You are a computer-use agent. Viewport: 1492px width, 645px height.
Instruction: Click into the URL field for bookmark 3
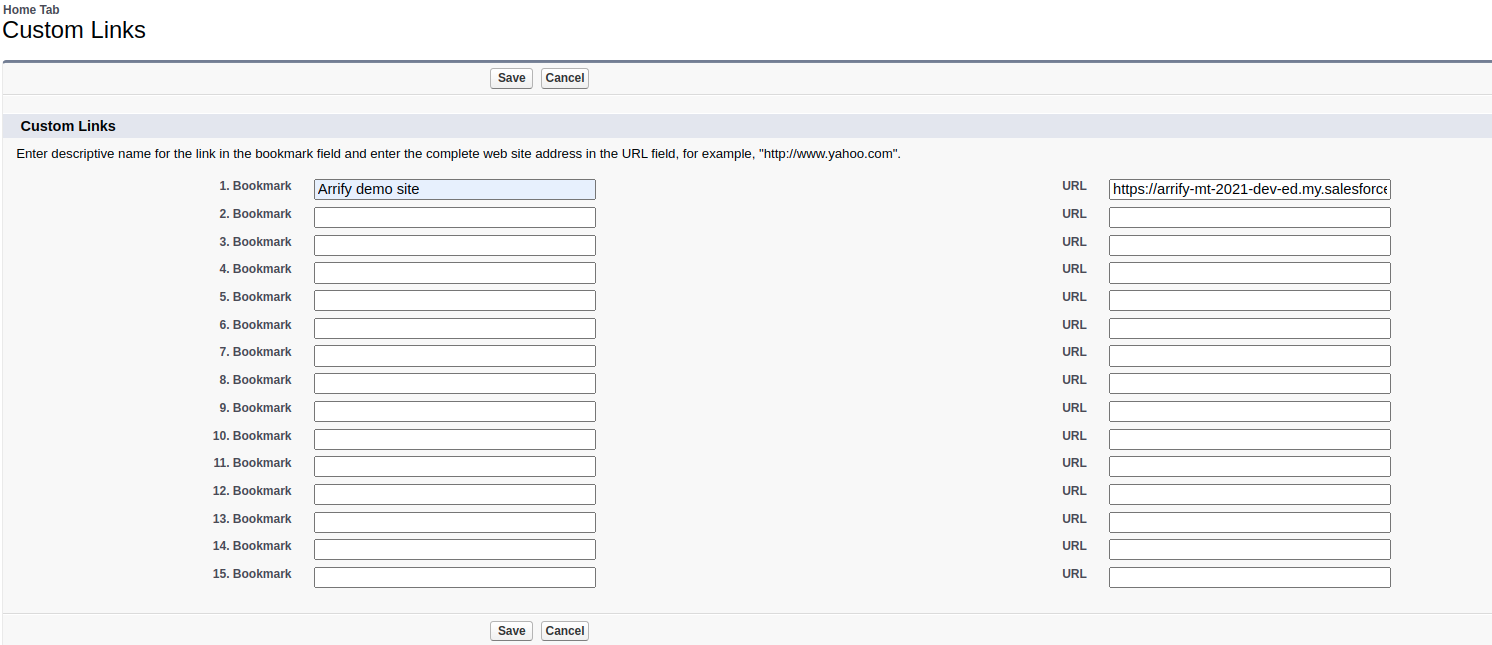pos(1250,245)
